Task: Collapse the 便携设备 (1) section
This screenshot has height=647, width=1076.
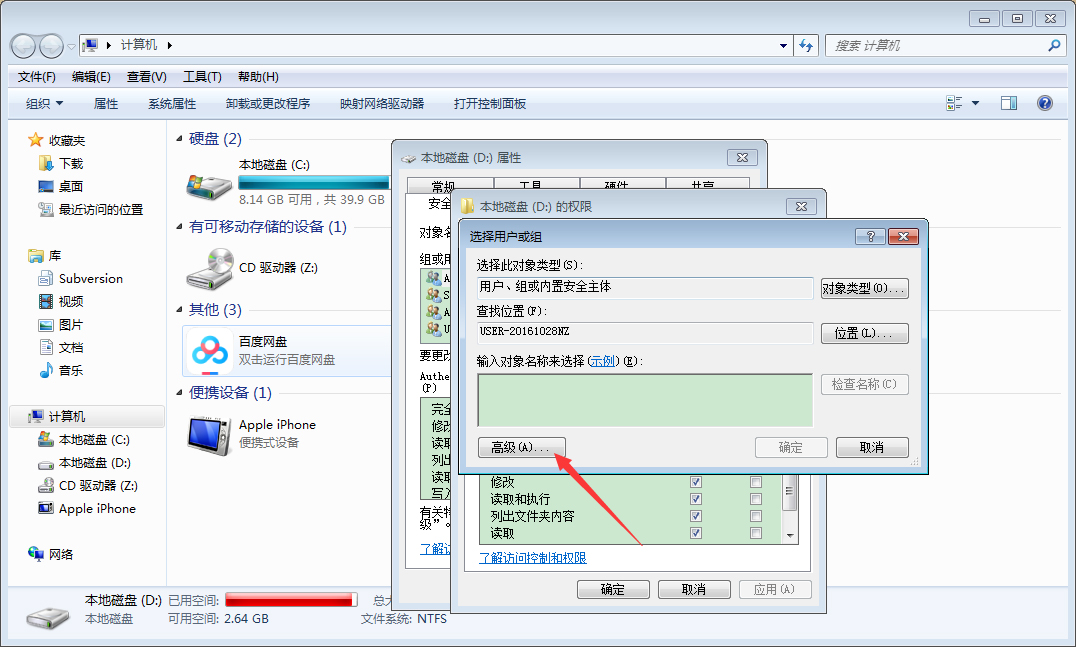Action: point(179,393)
